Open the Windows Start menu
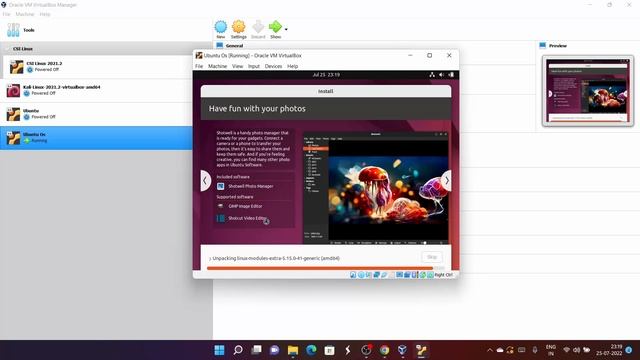 tap(219, 350)
